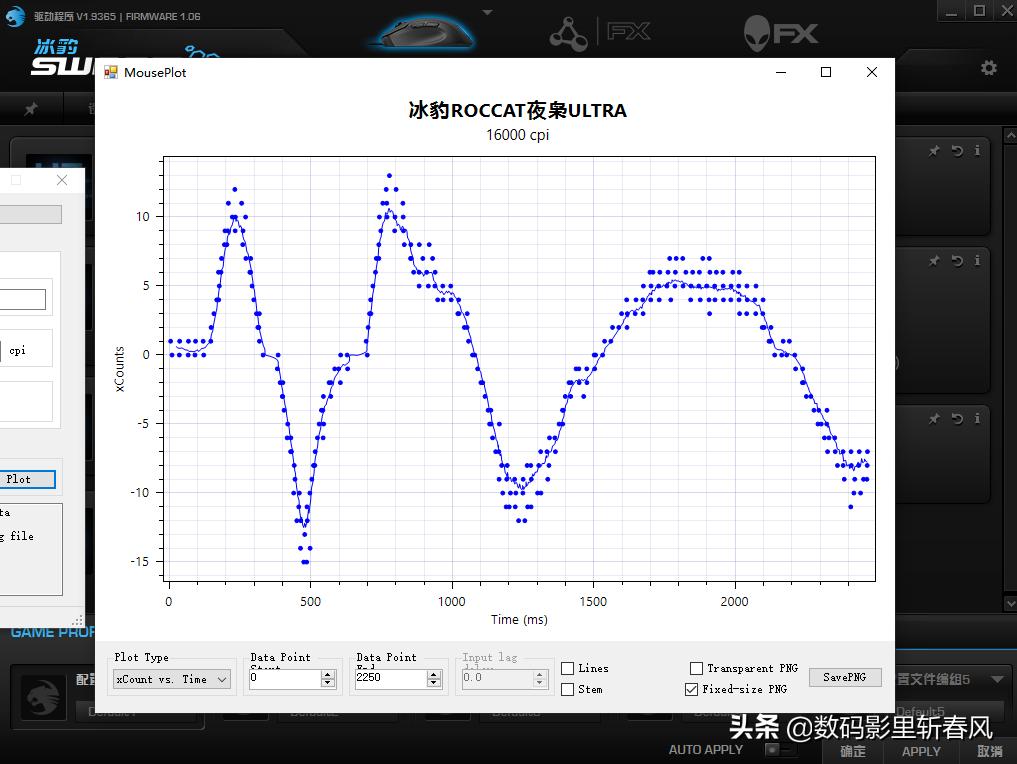This screenshot has height=764, width=1017.
Task: Click the pin icon on the top-right panel
Action: 934,151
